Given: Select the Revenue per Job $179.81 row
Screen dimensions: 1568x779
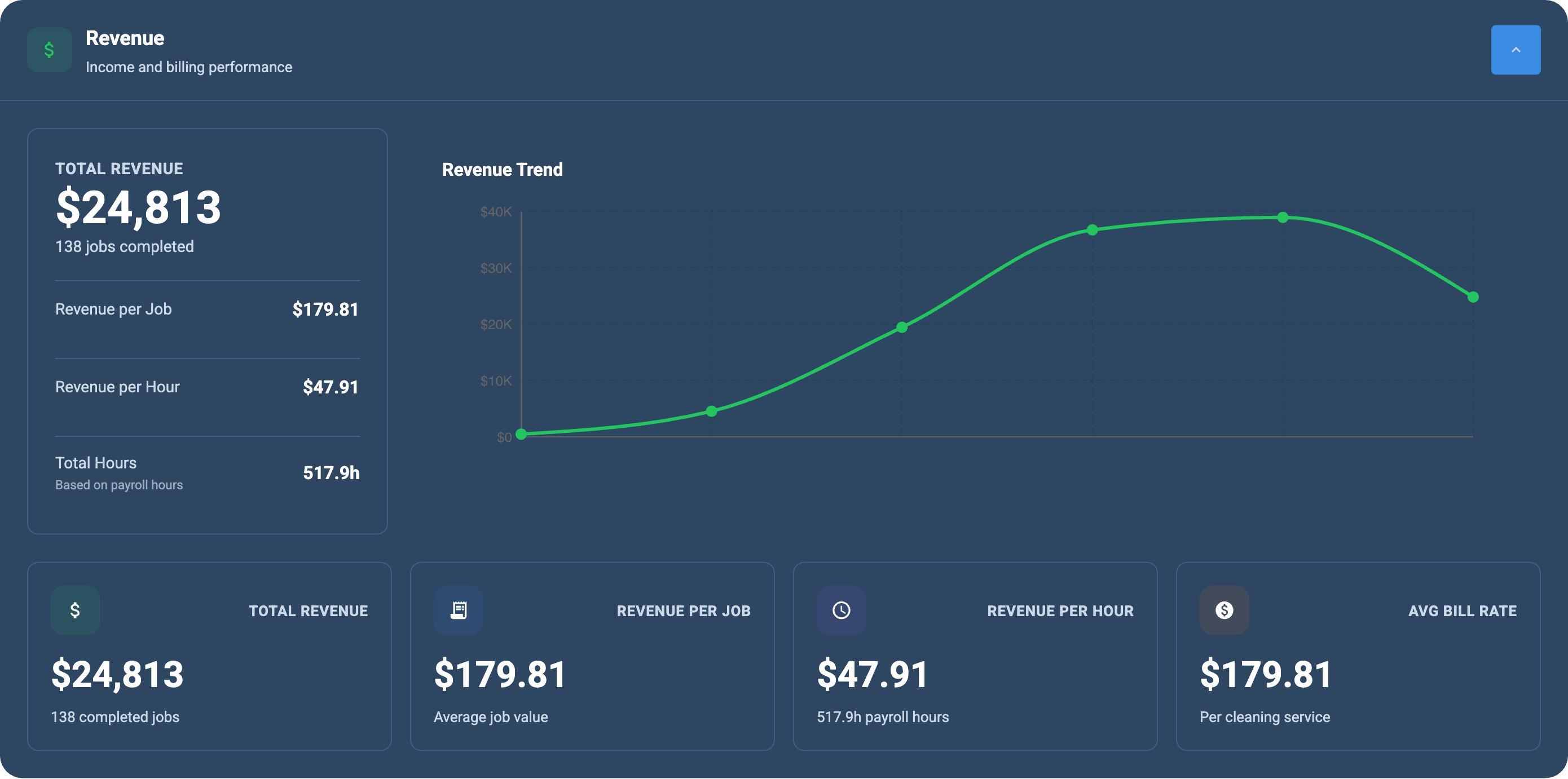Looking at the screenshot, I should tap(207, 309).
